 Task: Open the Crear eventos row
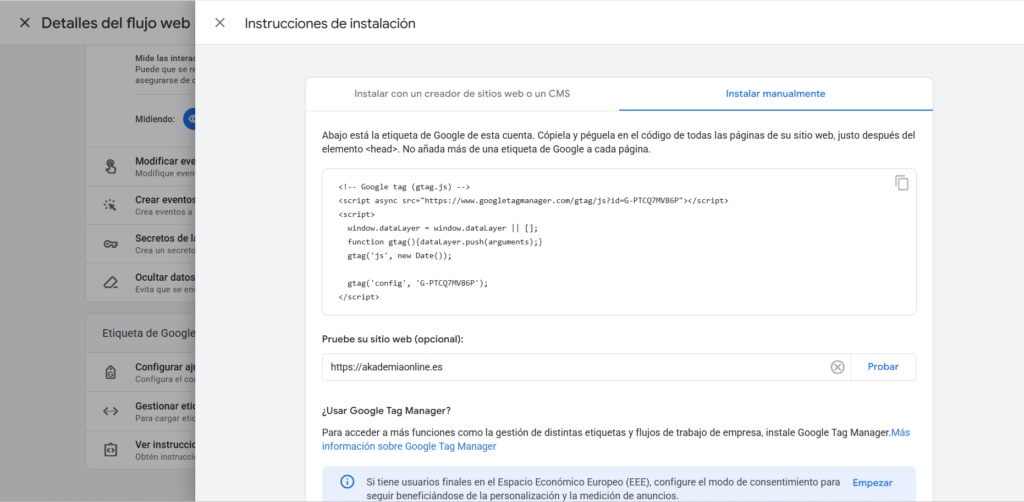[x=140, y=205]
